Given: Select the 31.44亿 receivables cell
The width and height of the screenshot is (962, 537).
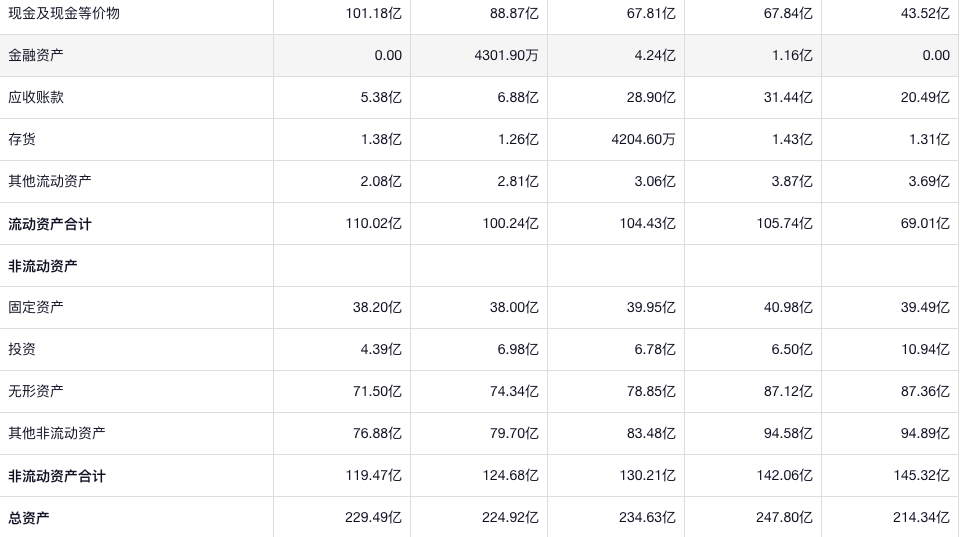Looking at the screenshot, I should (788, 98).
